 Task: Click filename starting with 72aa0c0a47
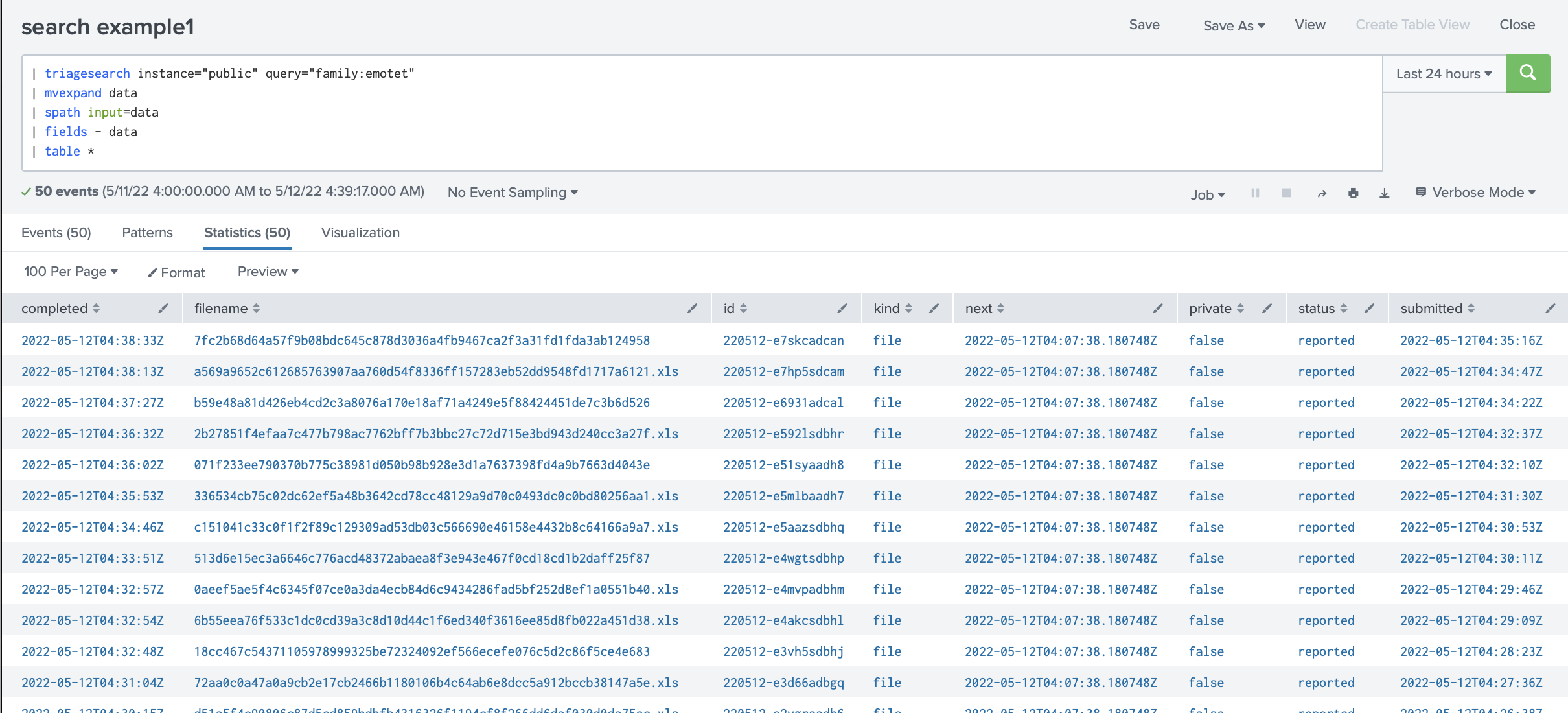point(436,683)
